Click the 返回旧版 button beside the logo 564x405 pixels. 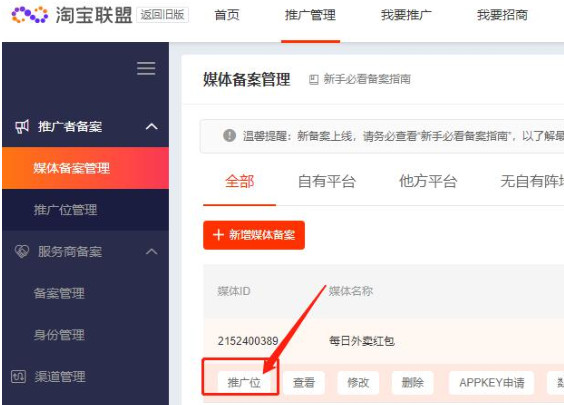point(163,15)
